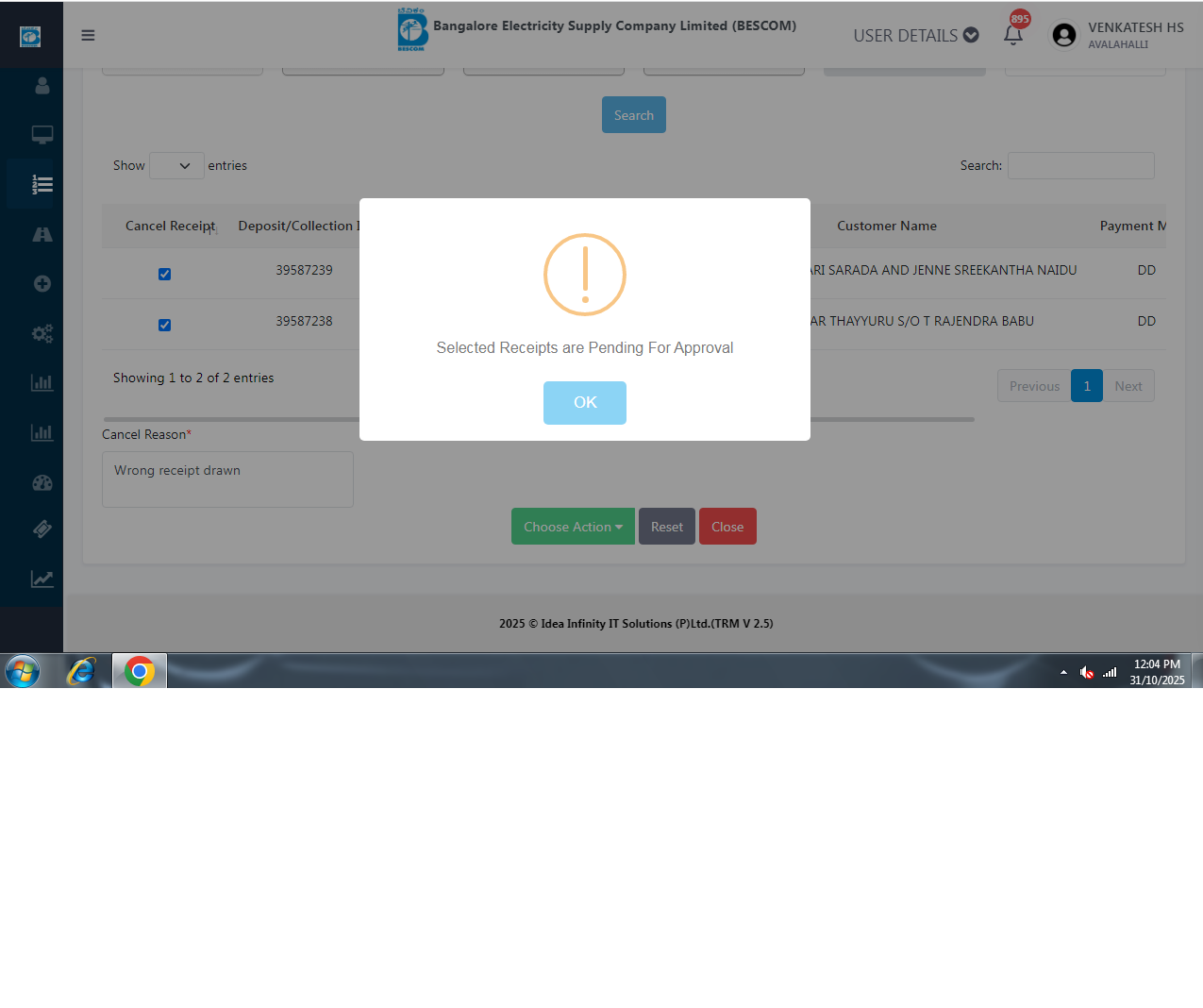This screenshot has width=1203, height=1008.
Task: Open the line chart sidebar icon
Action: coord(42,580)
